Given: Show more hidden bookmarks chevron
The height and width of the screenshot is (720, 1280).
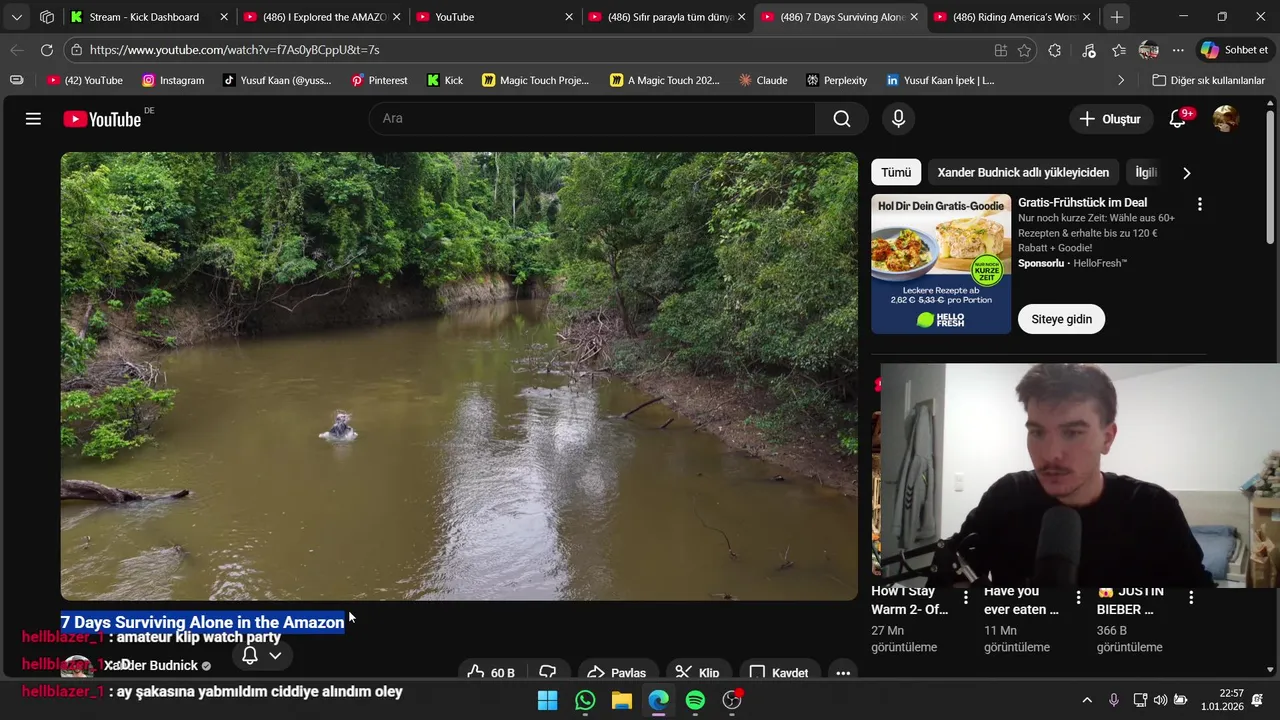Looking at the screenshot, I should coord(1121,80).
